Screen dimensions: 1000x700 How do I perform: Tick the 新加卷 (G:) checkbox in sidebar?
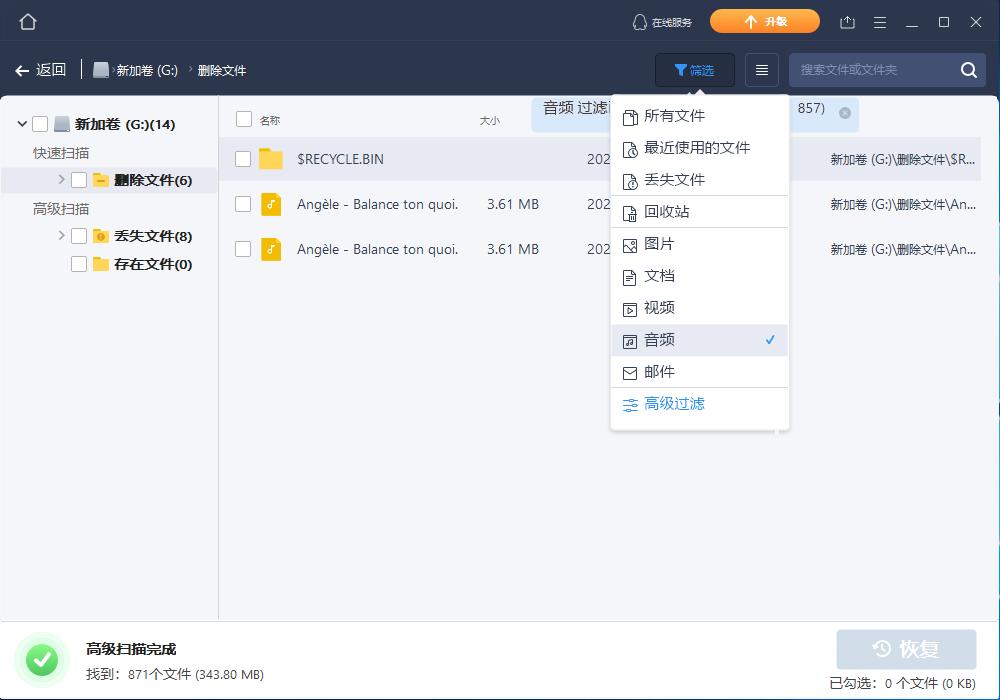click(40, 124)
